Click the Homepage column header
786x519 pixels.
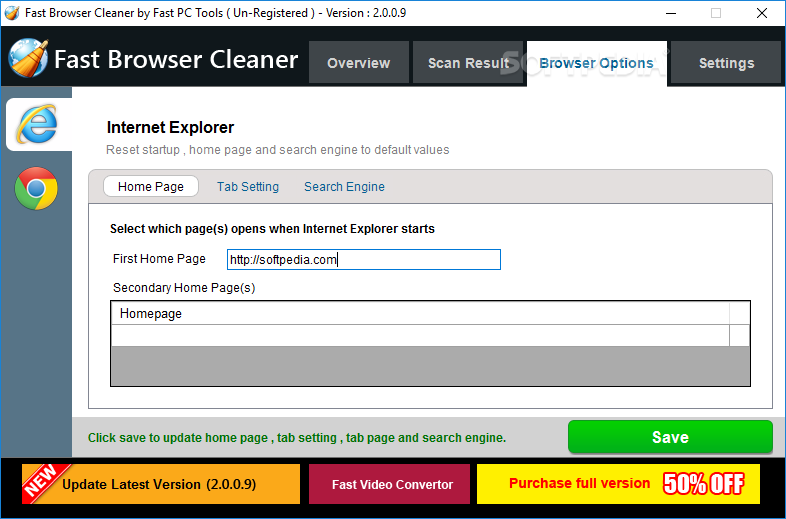[x=420, y=313]
